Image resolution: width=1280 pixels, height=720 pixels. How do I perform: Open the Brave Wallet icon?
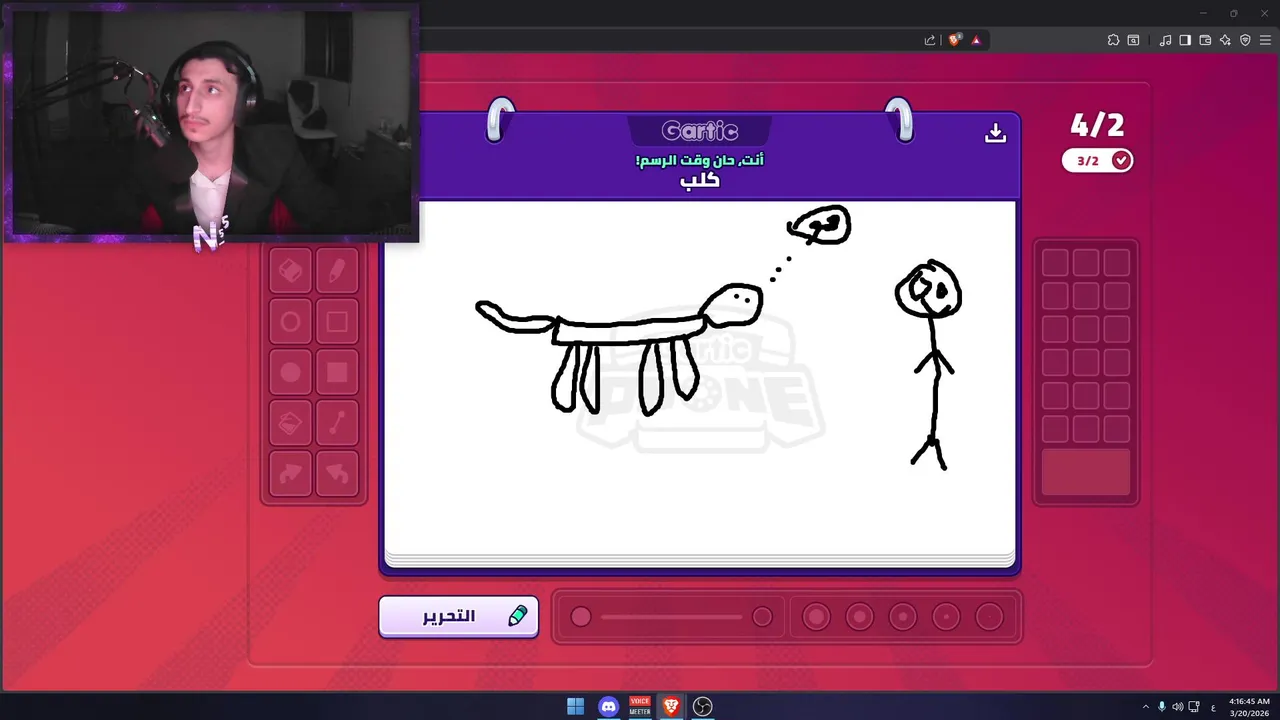tap(1205, 40)
